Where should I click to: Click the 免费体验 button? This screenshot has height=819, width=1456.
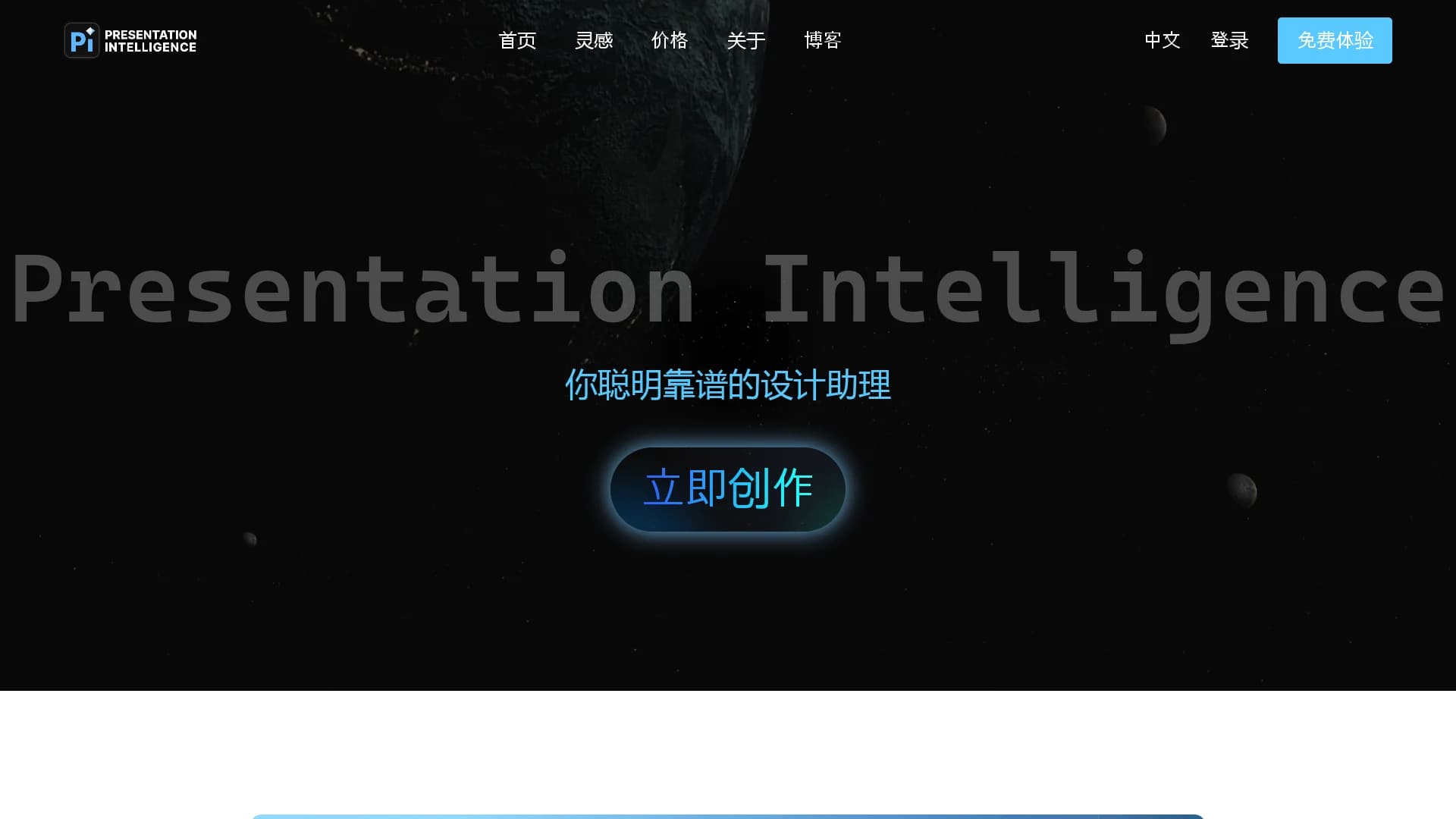pyautogui.click(x=1335, y=40)
